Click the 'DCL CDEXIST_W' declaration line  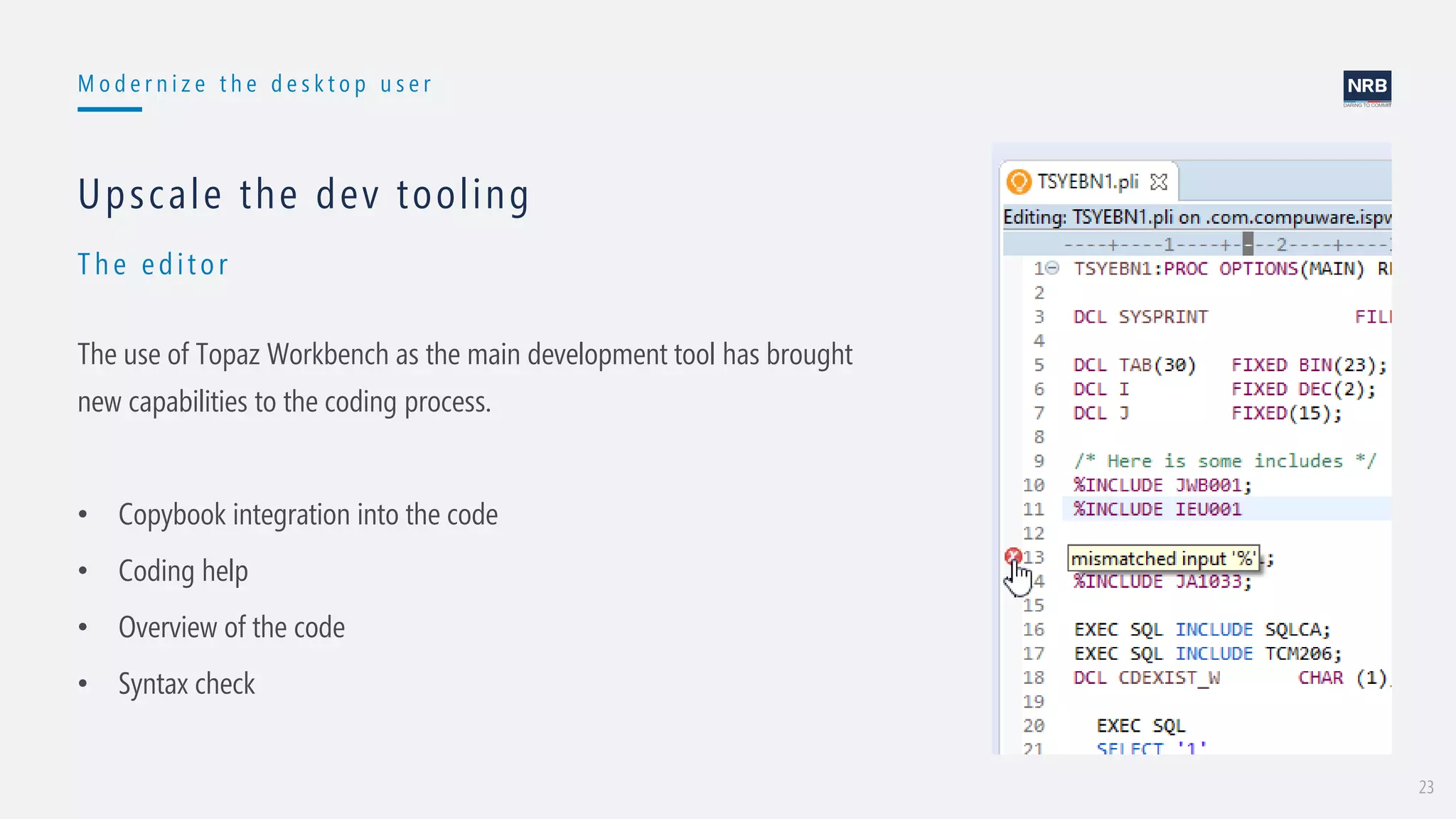1232,678
